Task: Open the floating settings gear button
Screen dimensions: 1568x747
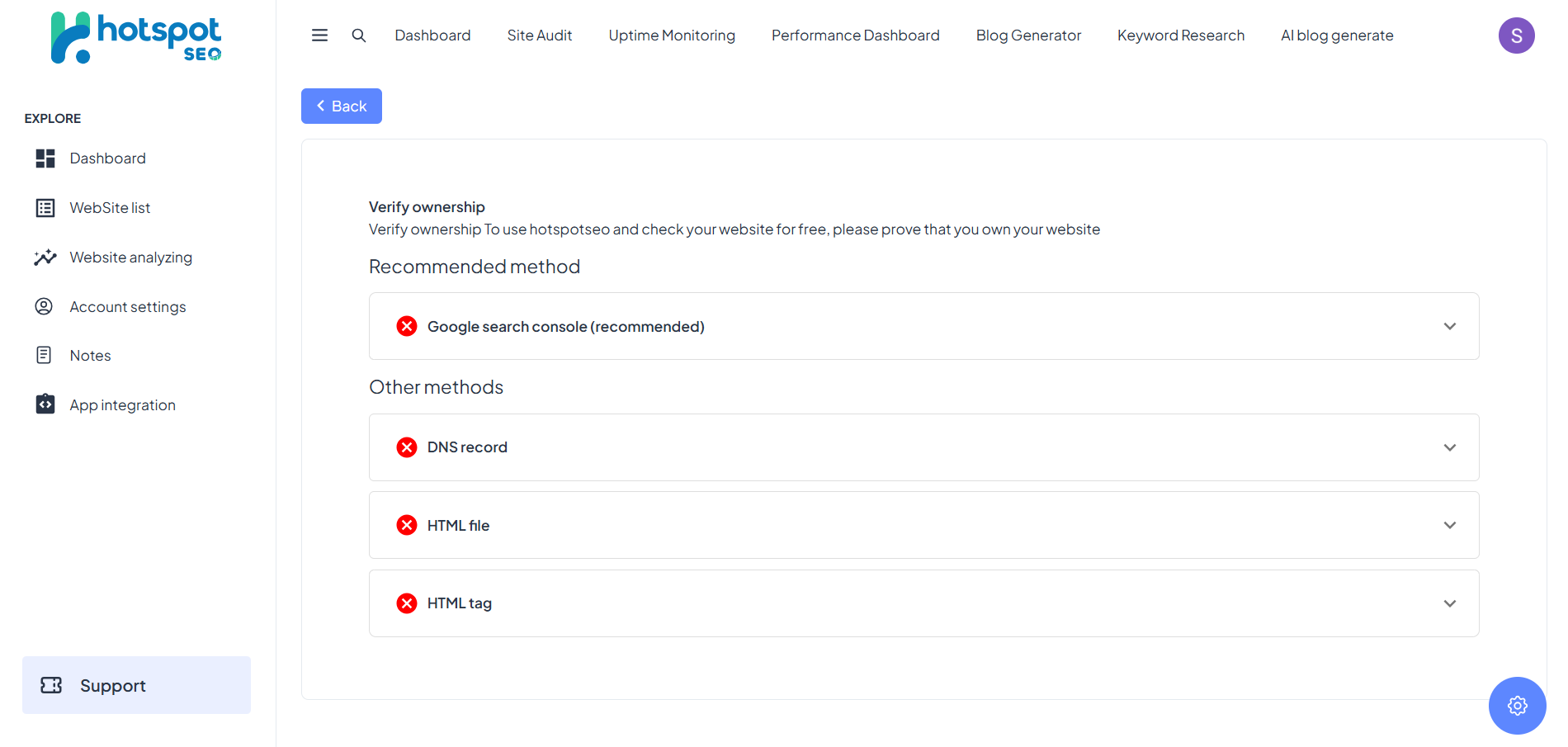Action: (x=1517, y=706)
